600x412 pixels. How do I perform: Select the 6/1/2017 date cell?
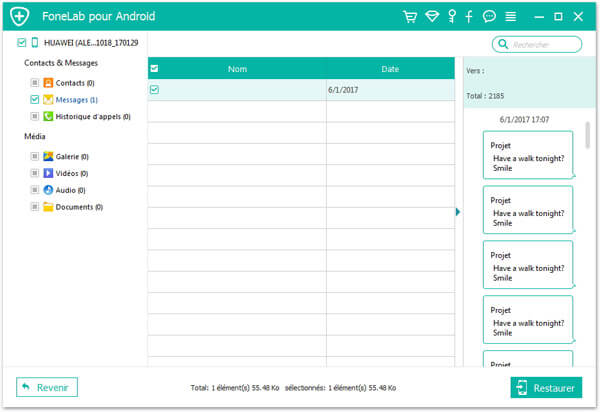coord(390,90)
